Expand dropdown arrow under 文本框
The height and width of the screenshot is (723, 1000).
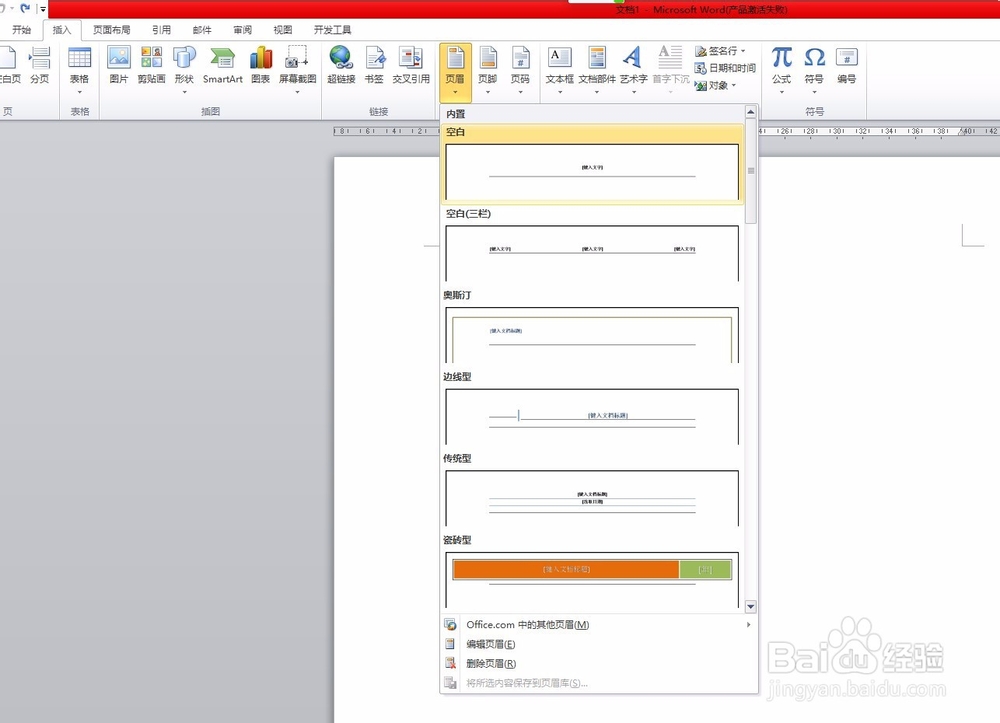[559, 92]
